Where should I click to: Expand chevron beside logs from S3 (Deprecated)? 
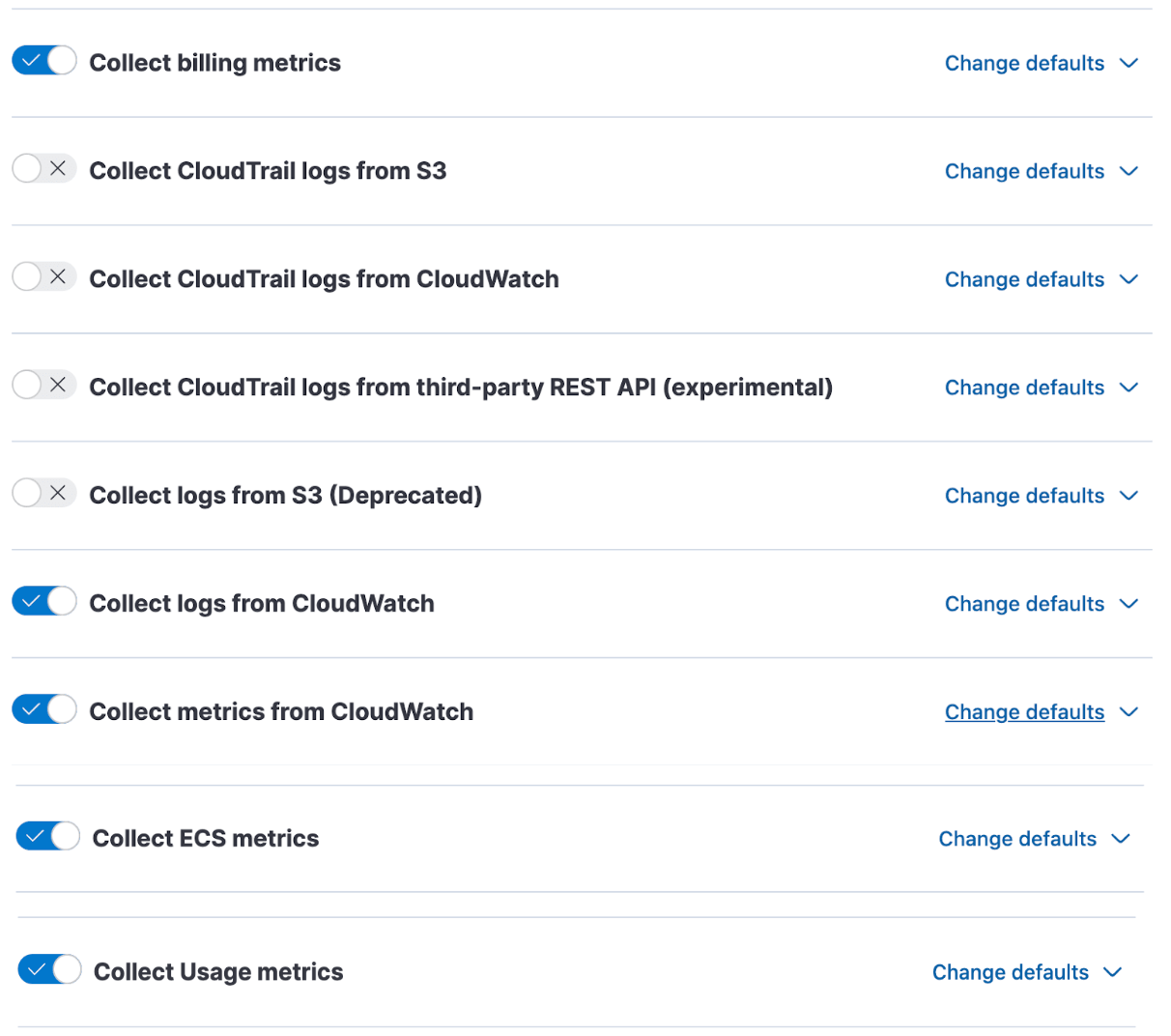1128,497
